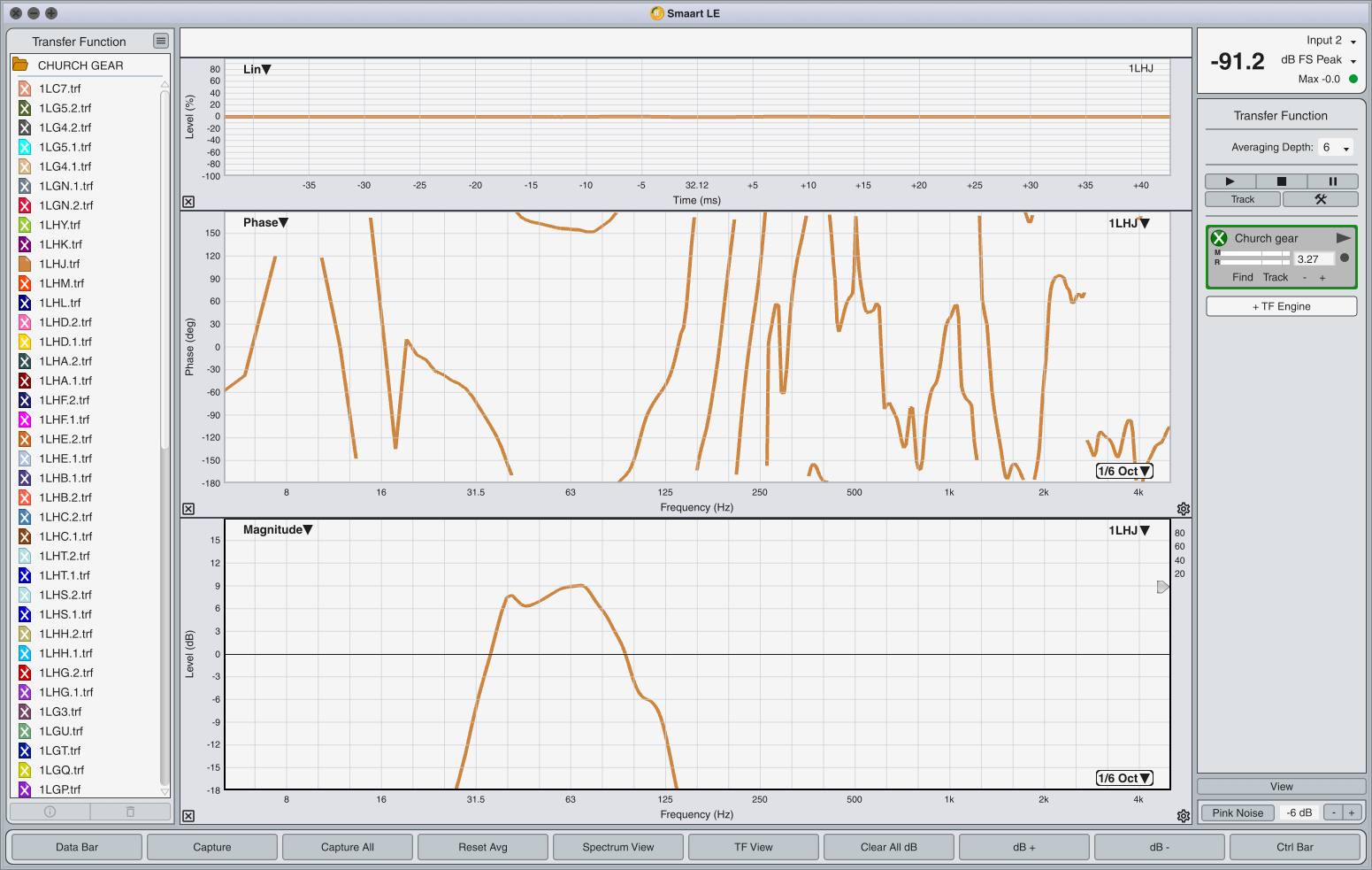
Task: Open Phase graph settings gear
Action: pyautogui.click(x=1184, y=509)
